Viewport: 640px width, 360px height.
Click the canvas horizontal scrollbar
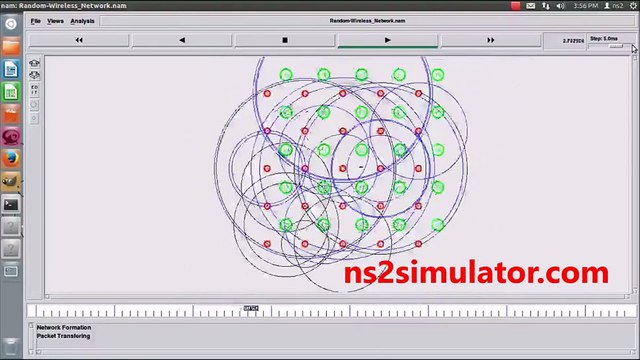tap(338, 297)
